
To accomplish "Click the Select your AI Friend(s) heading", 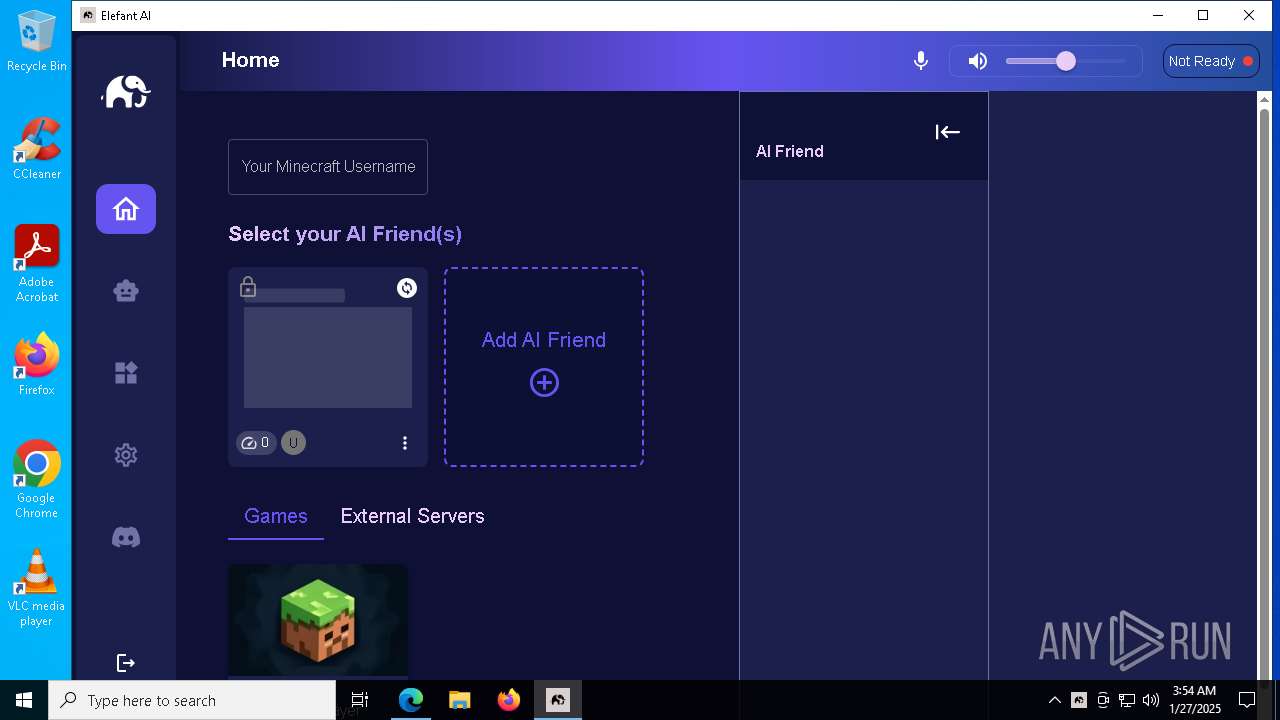I will click(x=345, y=234).
